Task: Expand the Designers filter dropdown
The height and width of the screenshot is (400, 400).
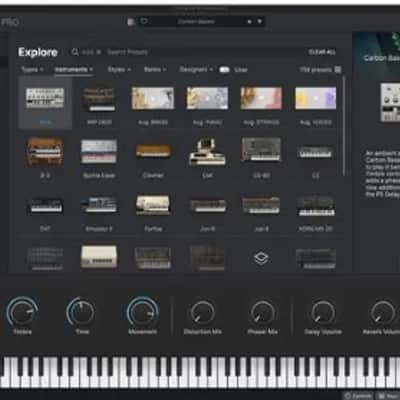Action: point(196,70)
